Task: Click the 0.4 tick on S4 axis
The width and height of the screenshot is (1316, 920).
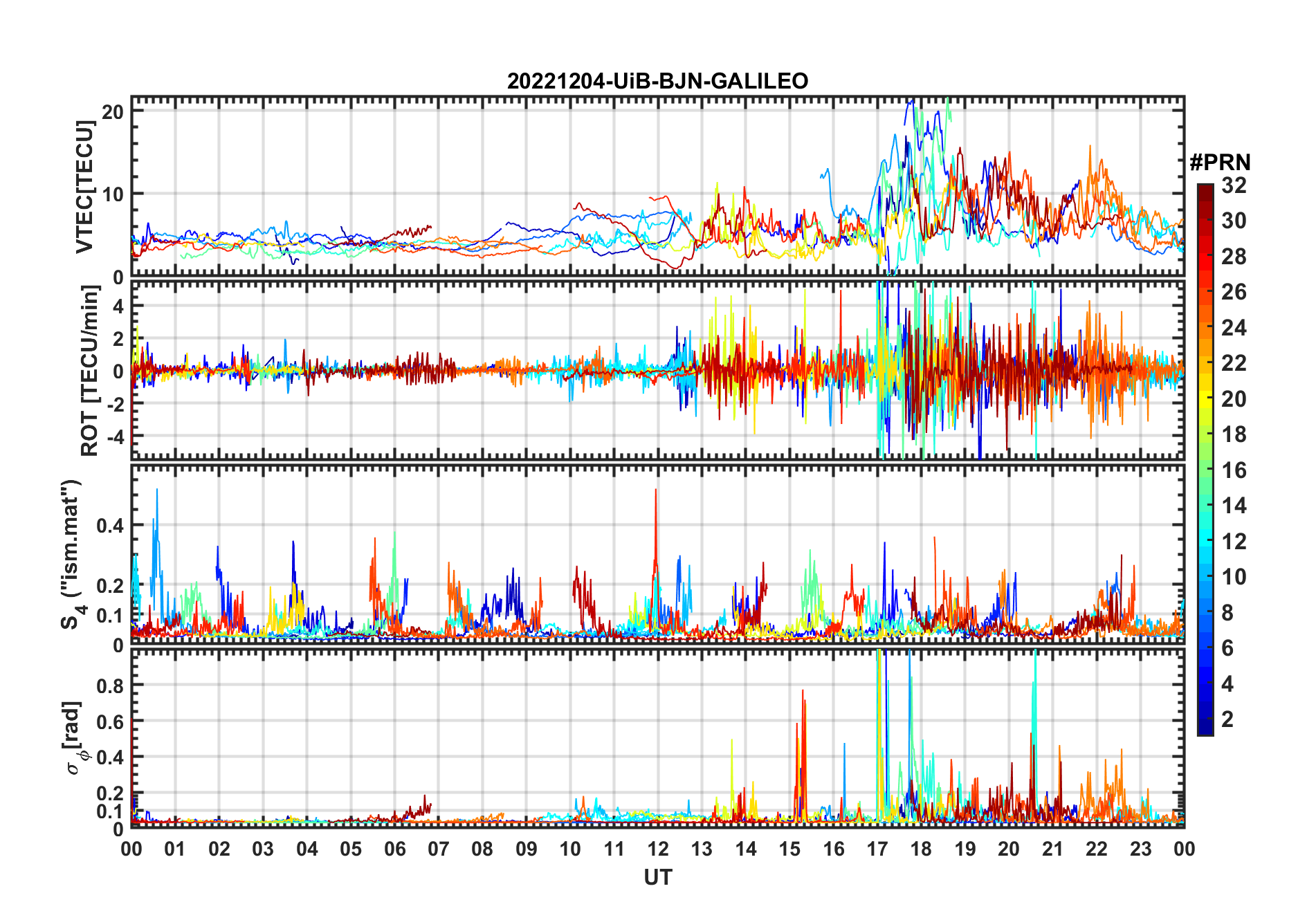Action: tap(110, 526)
